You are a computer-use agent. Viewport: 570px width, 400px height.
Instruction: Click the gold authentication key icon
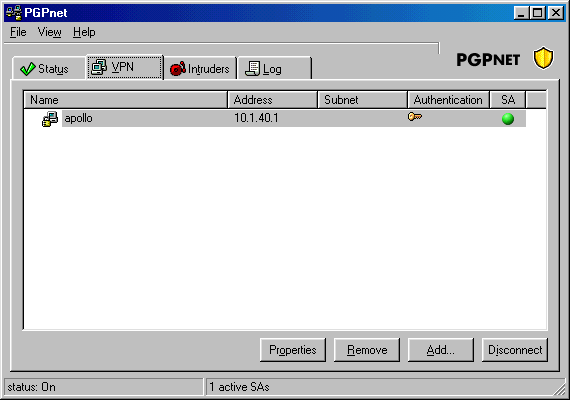point(415,117)
